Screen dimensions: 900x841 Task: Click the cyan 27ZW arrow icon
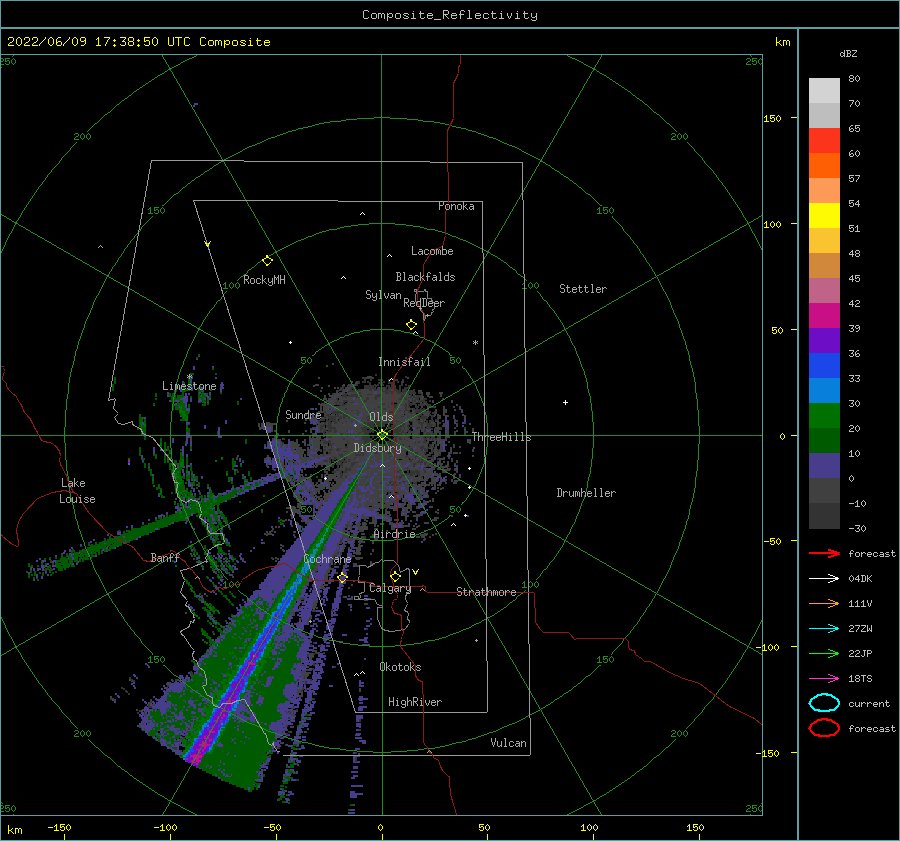824,629
